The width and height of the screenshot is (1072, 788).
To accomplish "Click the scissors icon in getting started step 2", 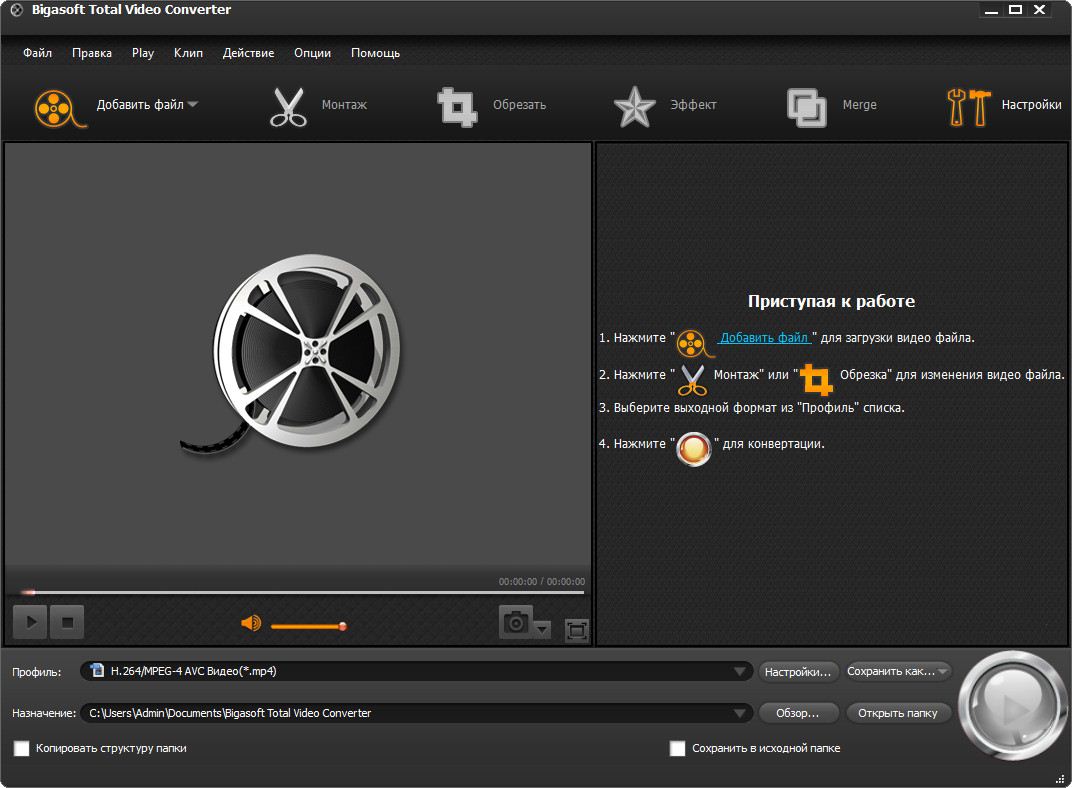I will (x=692, y=380).
